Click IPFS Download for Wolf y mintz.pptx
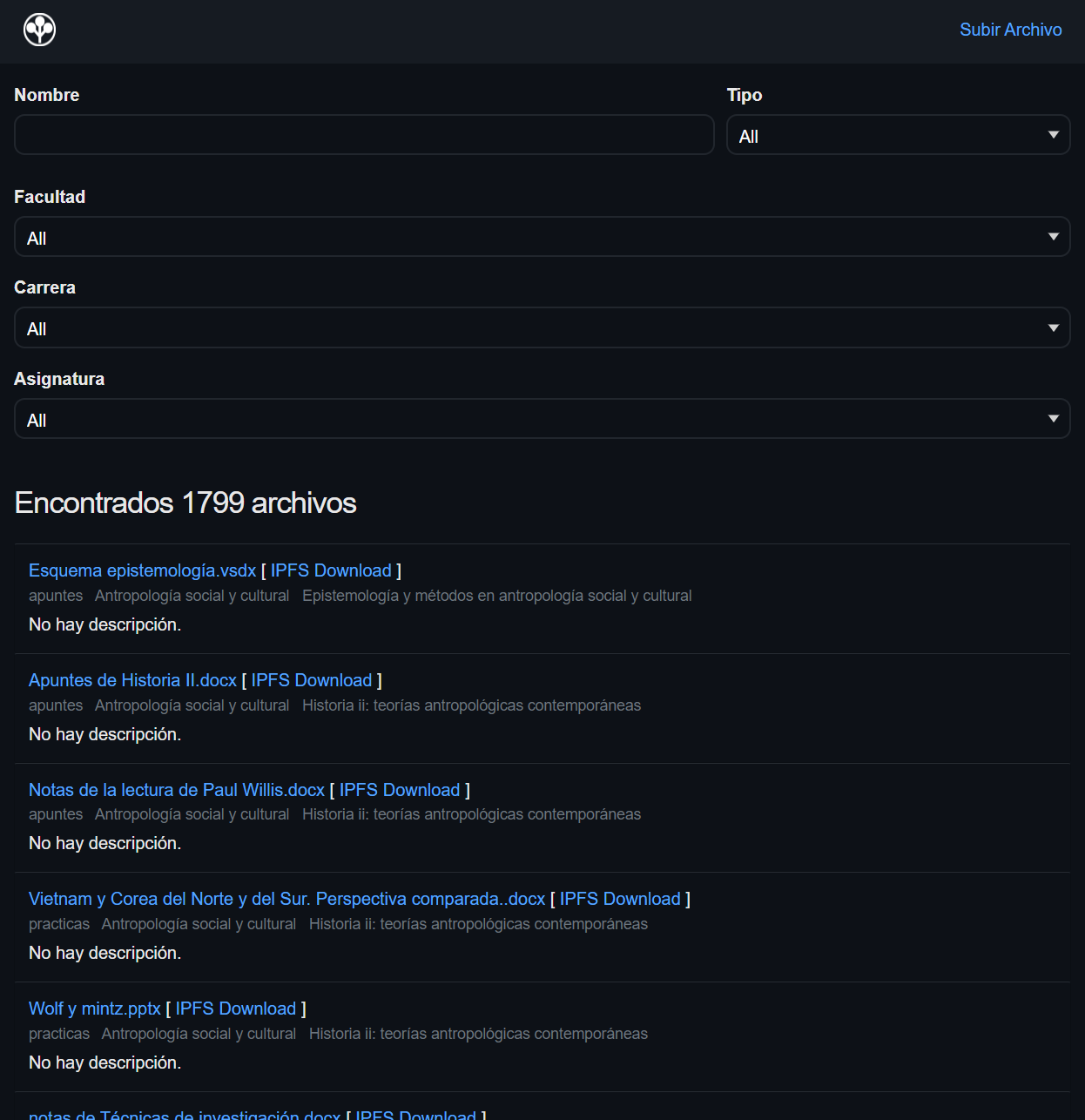This screenshot has width=1085, height=1120. (236, 1009)
